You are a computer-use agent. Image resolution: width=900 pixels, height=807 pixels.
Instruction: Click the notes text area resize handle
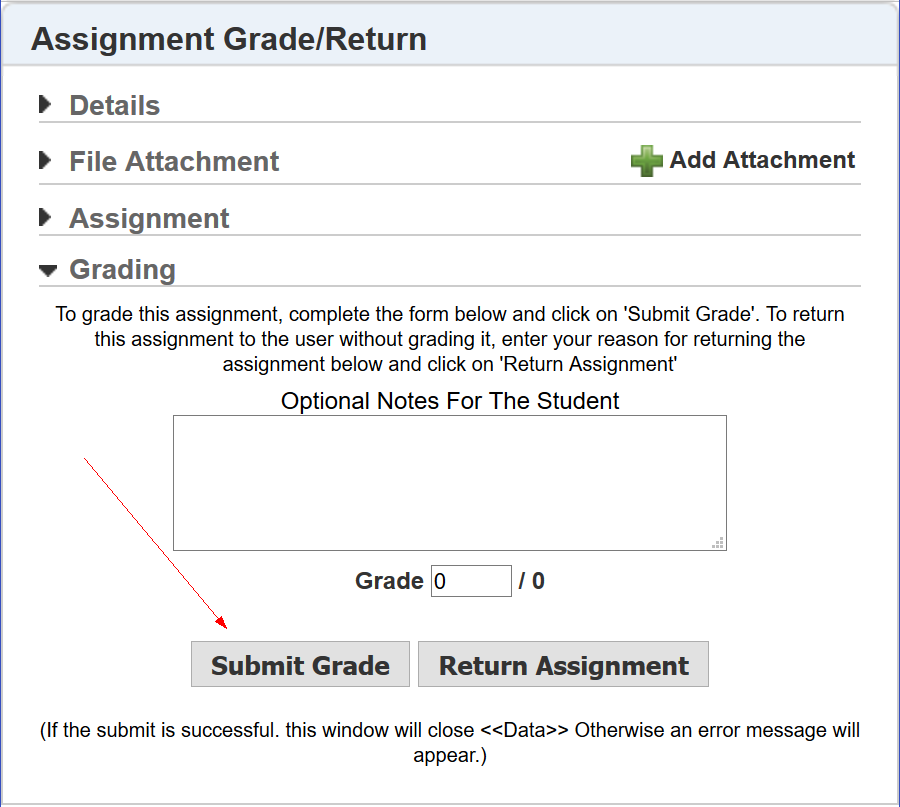(718, 543)
